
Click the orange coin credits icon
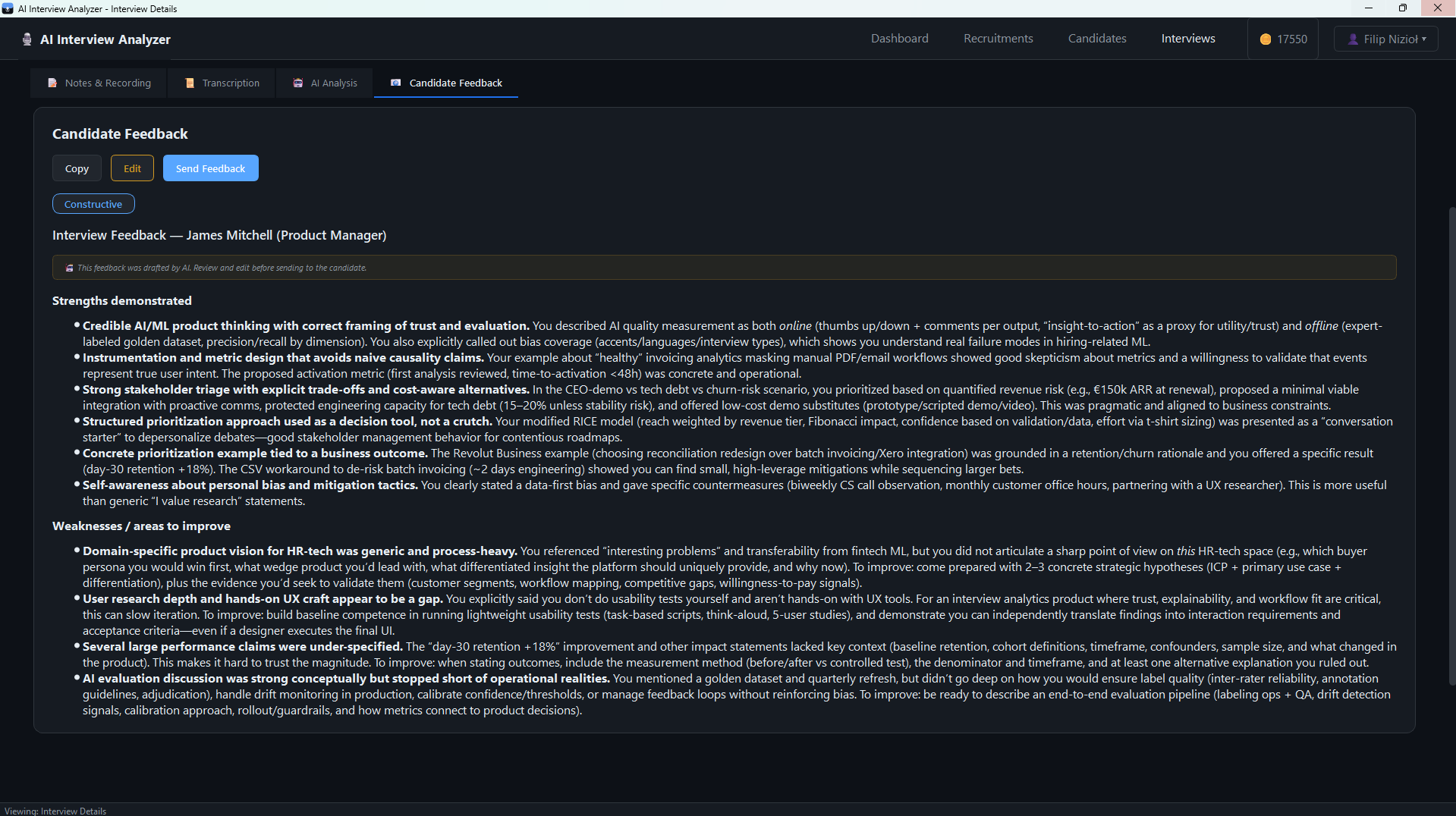coord(1265,39)
